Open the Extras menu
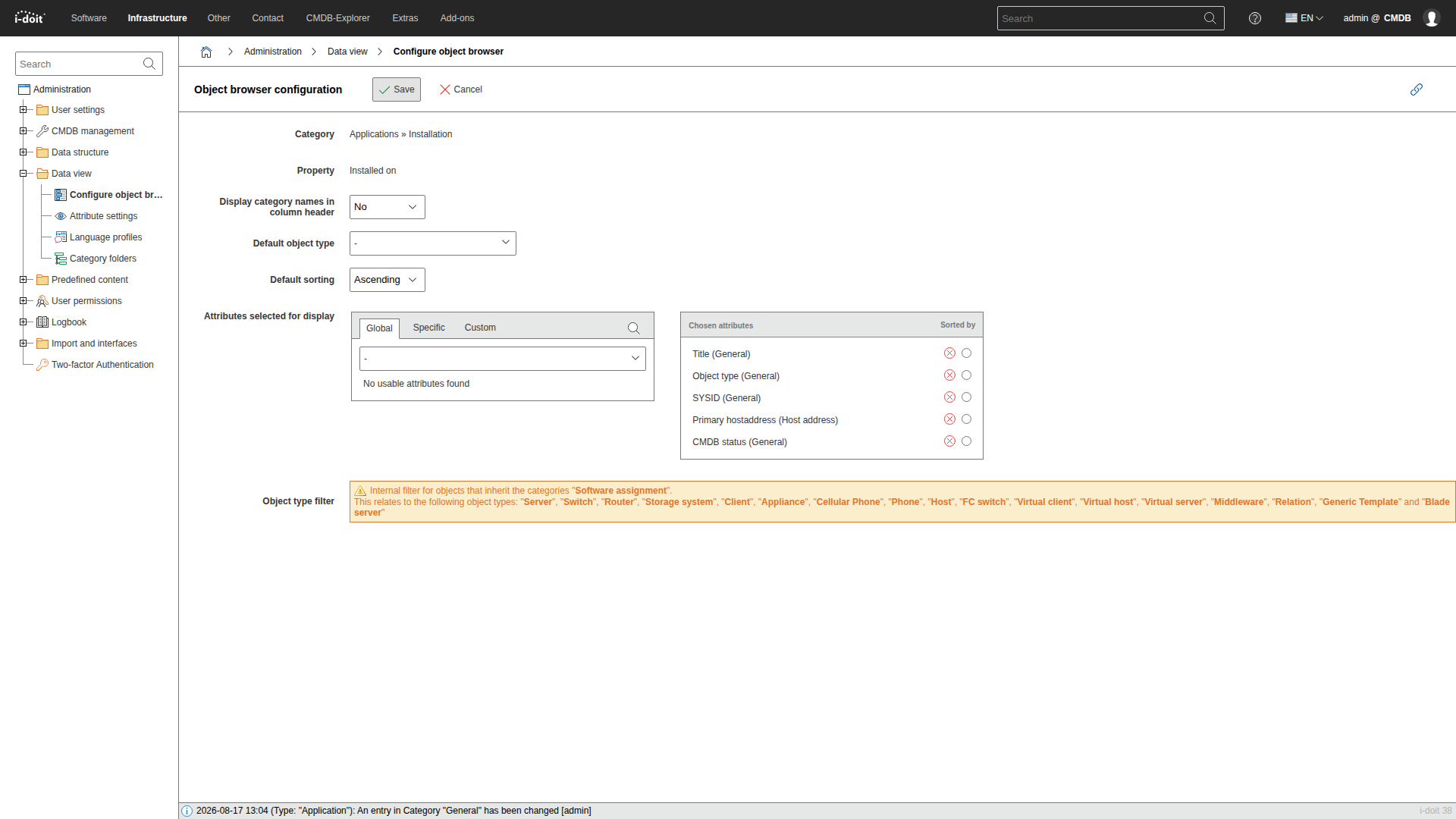1456x819 pixels. 405,18
